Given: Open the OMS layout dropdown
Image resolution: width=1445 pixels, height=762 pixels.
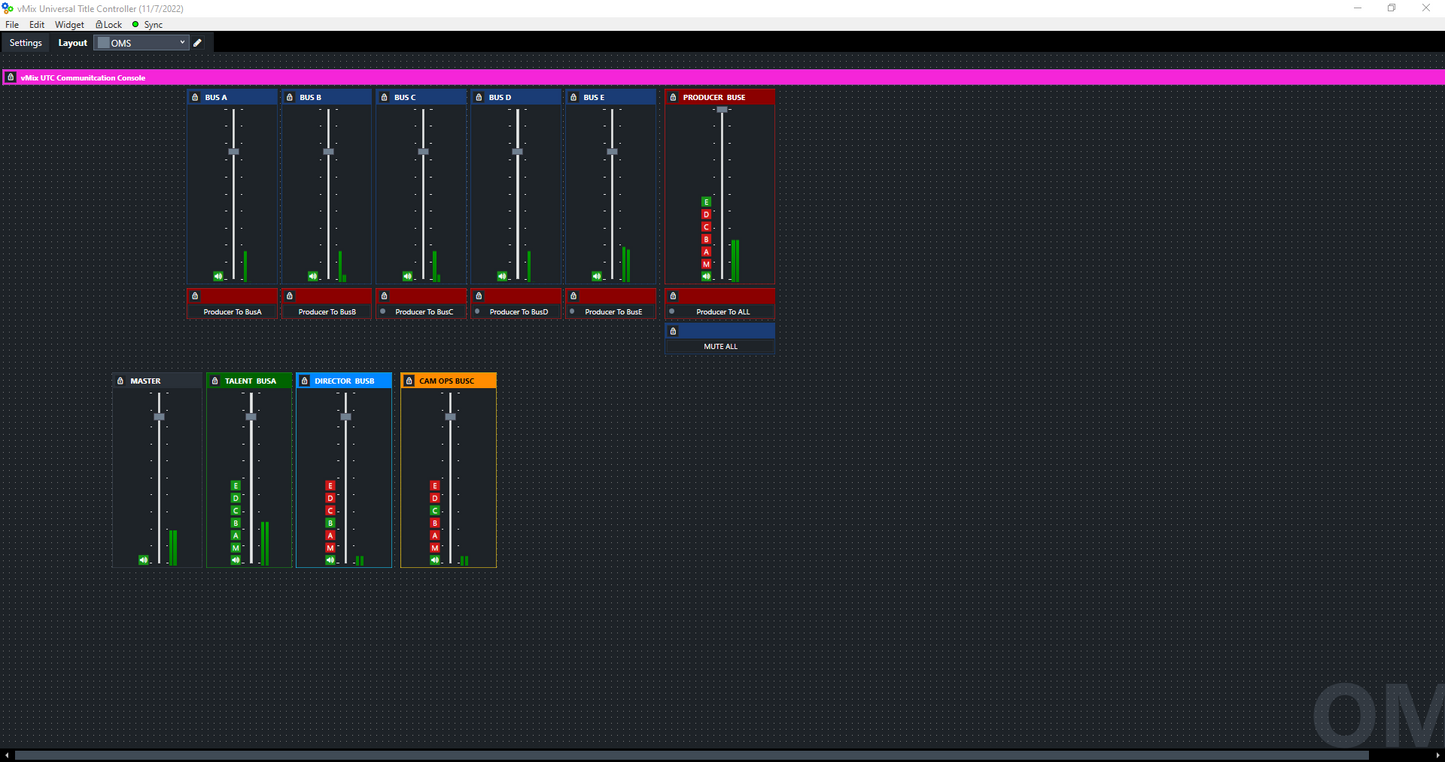Looking at the screenshot, I should tap(181, 43).
